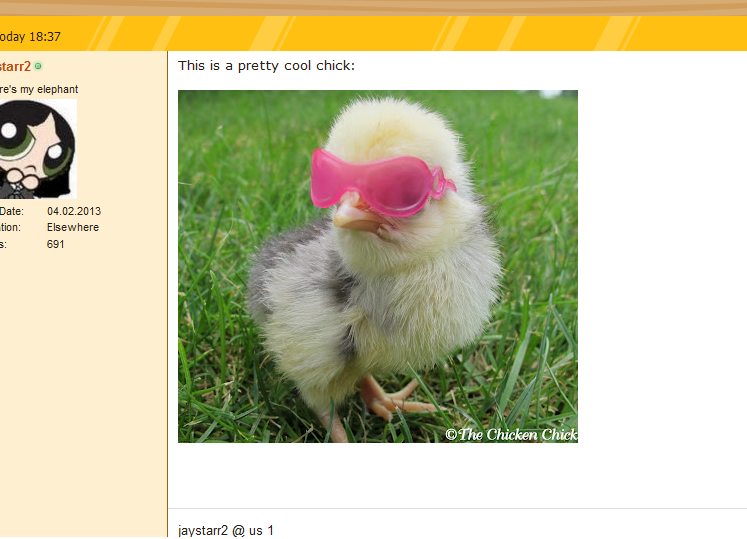Click the post count 691
Screen dimensions: 747x539
55,244
